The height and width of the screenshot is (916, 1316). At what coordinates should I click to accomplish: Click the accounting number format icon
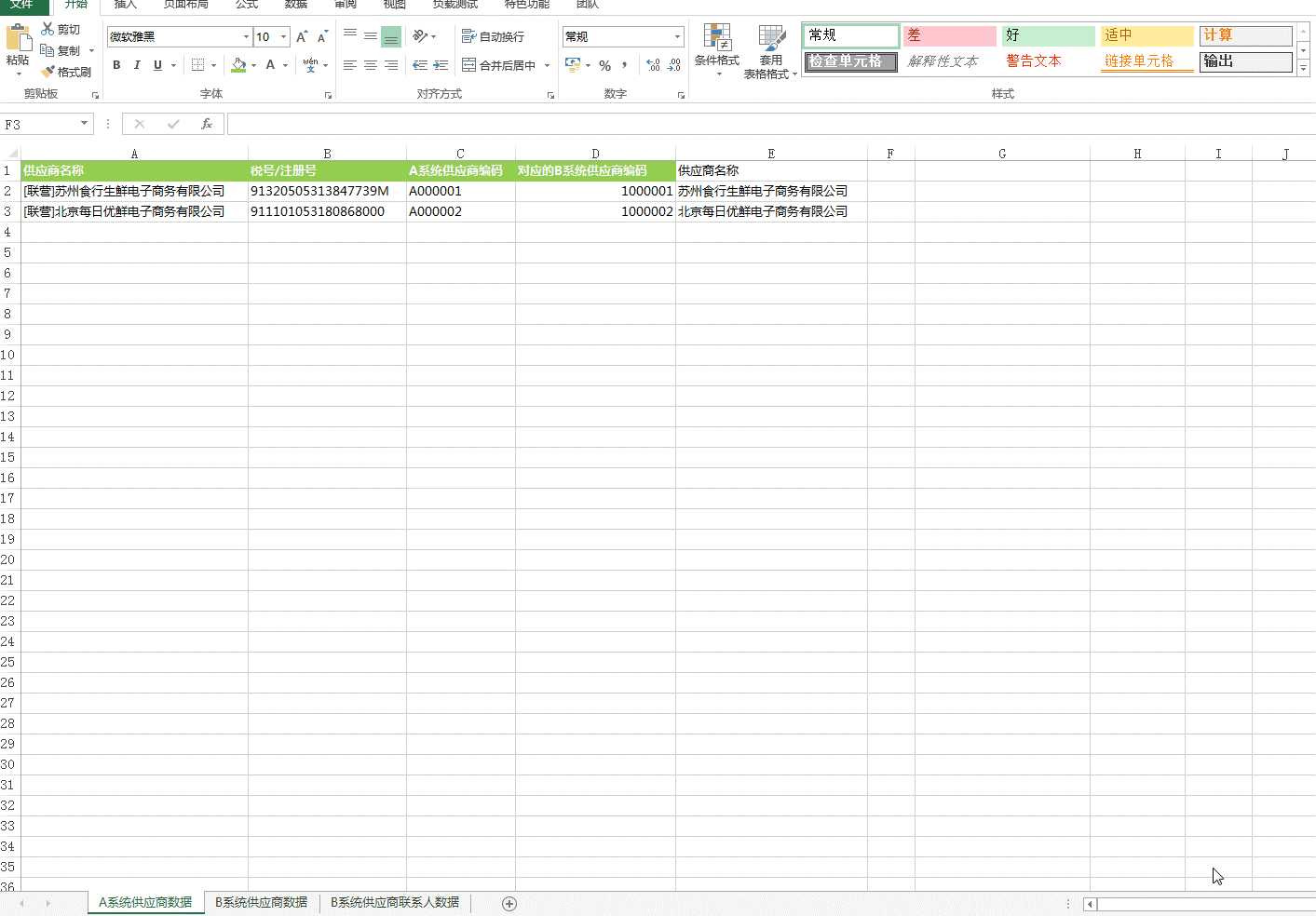[x=573, y=65]
